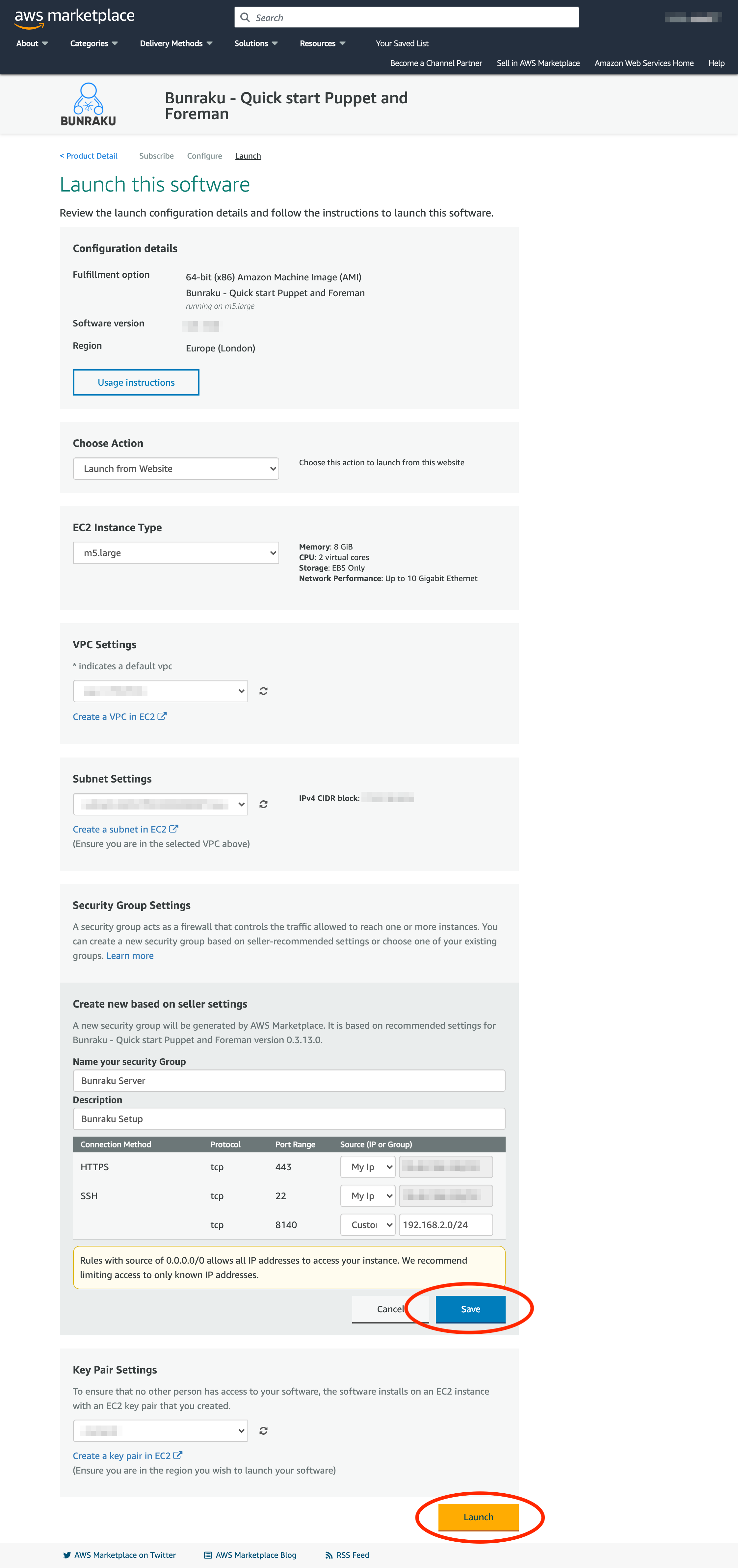Screen dimensions: 738x1568
Task: Click the search magnifier icon
Action: (x=245, y=18)
